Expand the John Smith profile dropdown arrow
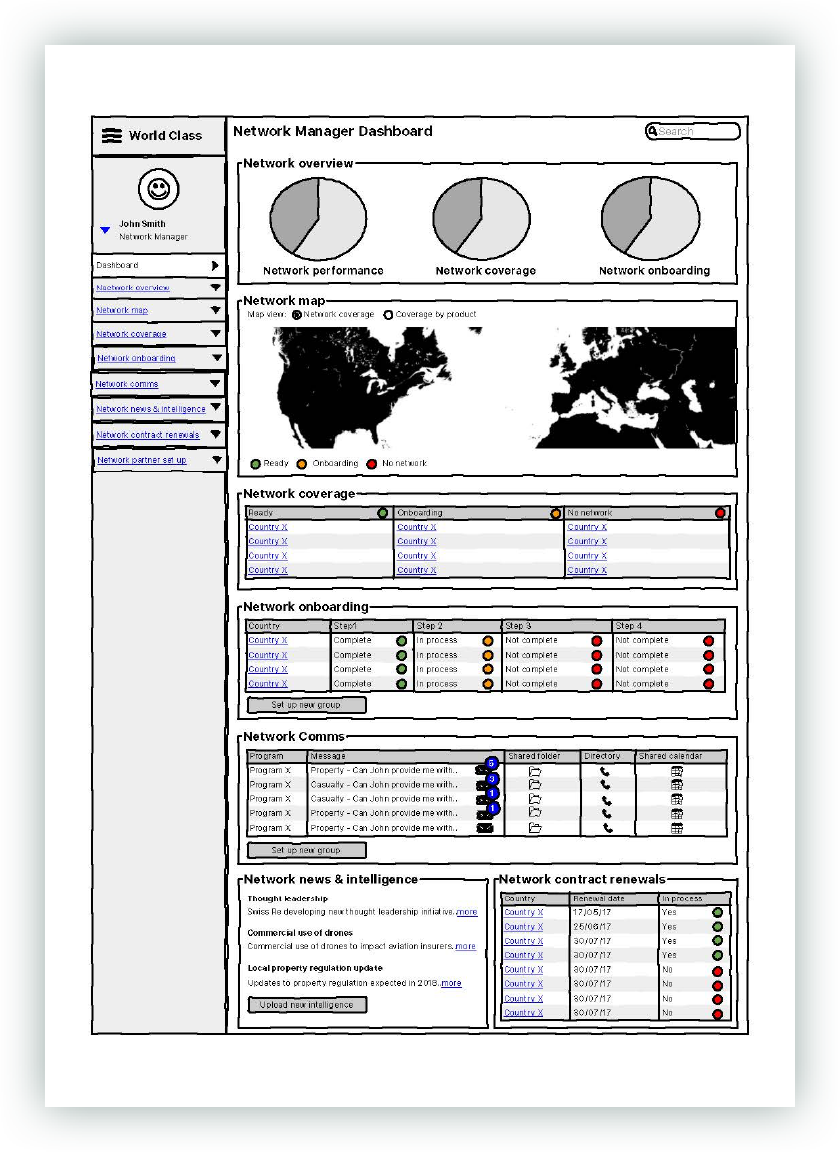The height and width of the screenshot is (1152, 840). tap(105, 231)
